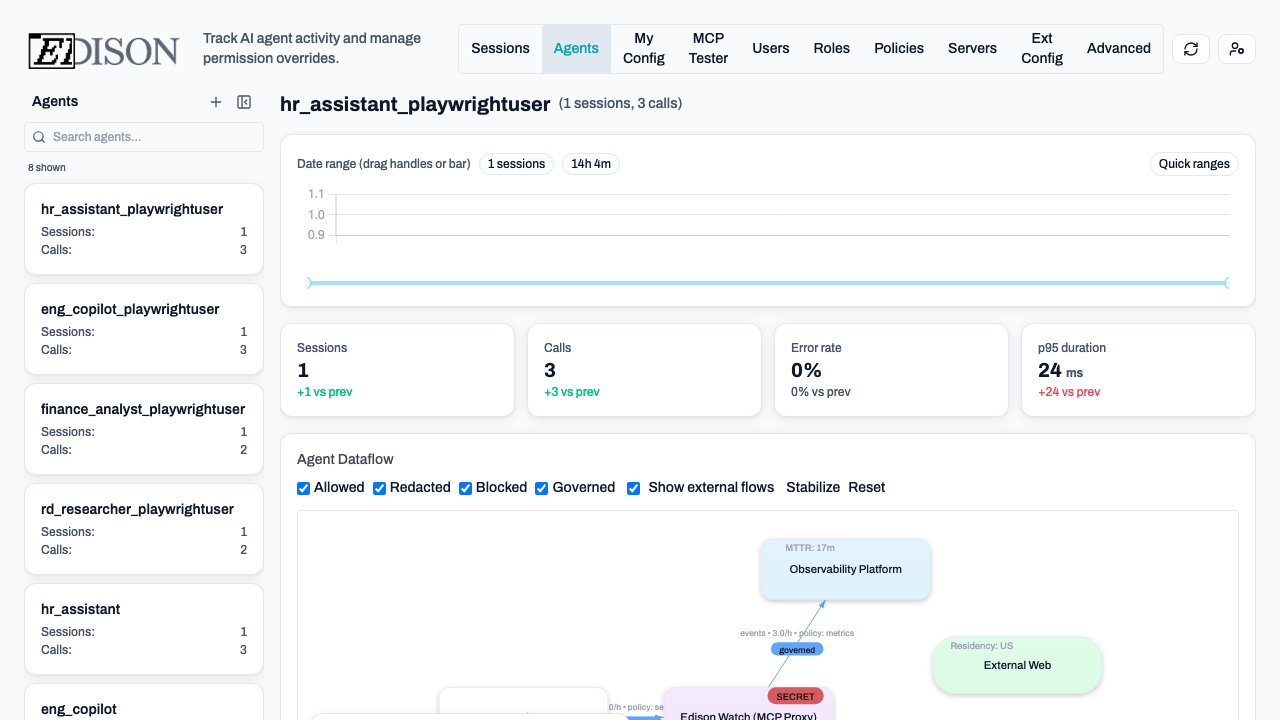Disable the Redacted dataflow filter
Screen dimensions: 1280x720
(x=379, y=488)
